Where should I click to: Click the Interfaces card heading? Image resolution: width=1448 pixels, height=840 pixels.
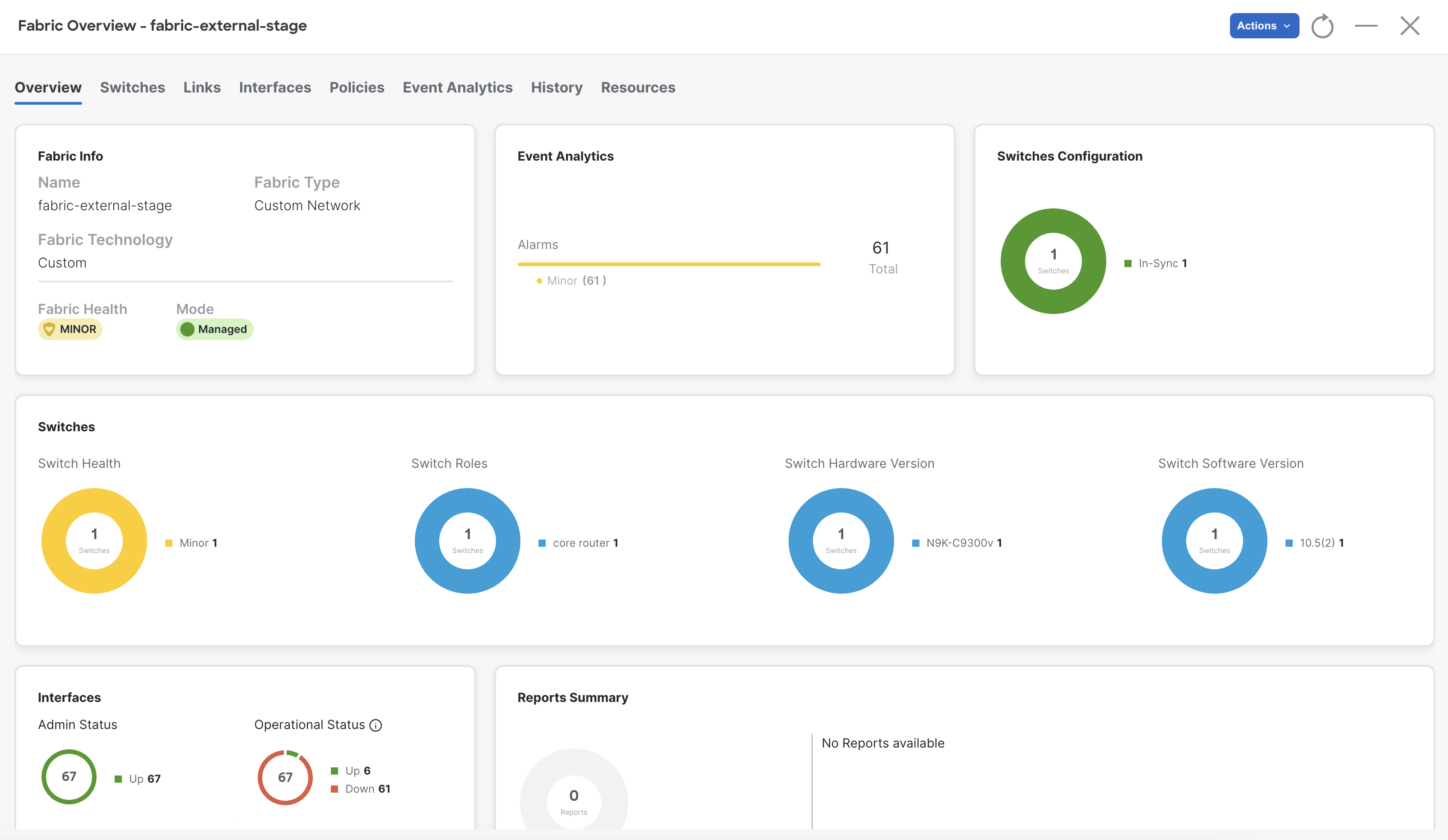click(x=69, y=697)
